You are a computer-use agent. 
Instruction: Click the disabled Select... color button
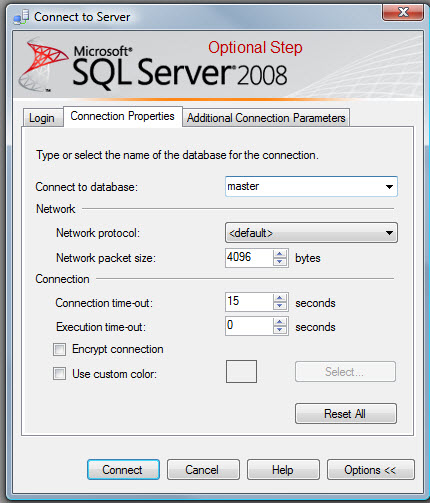point(345,372)
